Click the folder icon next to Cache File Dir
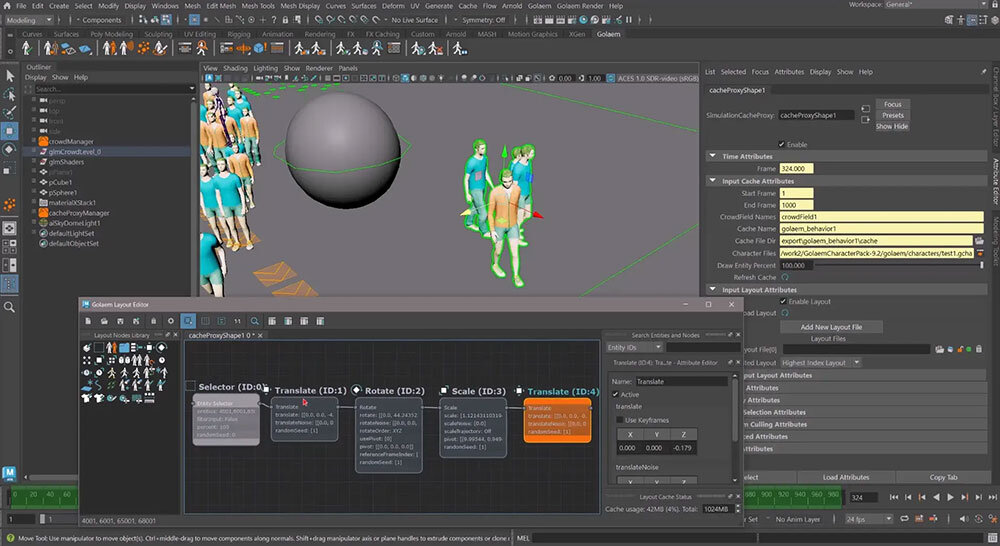1000x546 pixels. click(979, 241)
